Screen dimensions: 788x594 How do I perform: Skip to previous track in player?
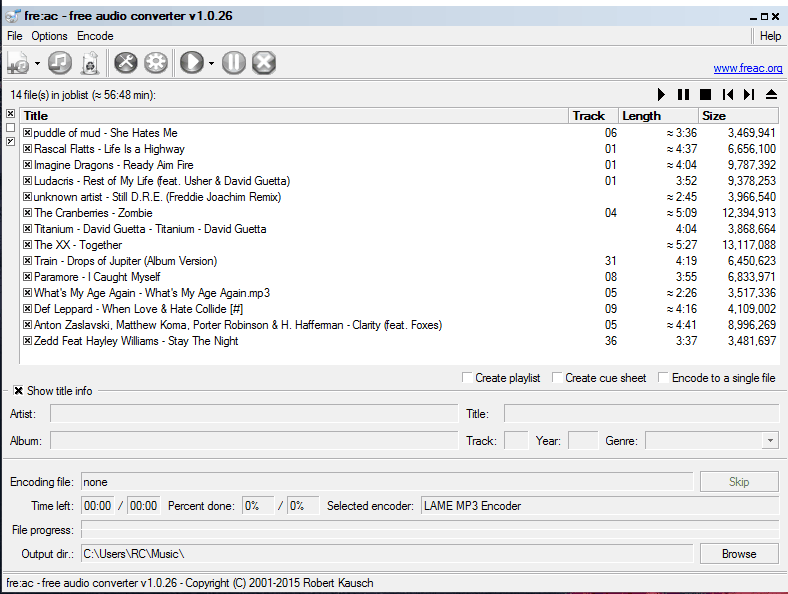click(728, 94)
